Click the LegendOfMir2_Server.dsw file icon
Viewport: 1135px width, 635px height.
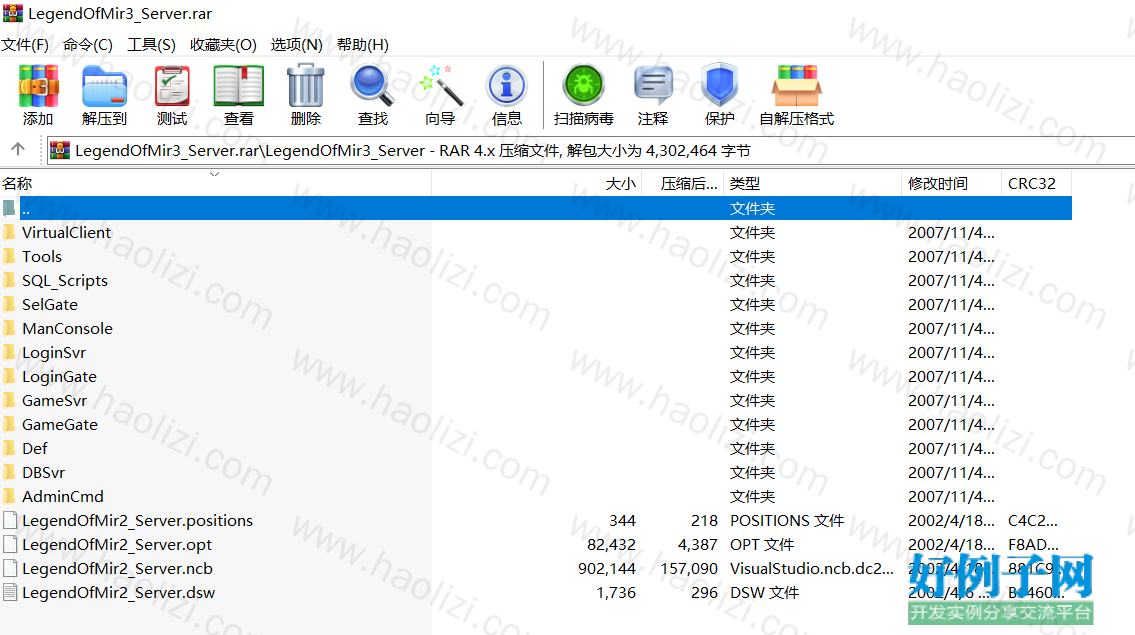(x=10, y=592)
